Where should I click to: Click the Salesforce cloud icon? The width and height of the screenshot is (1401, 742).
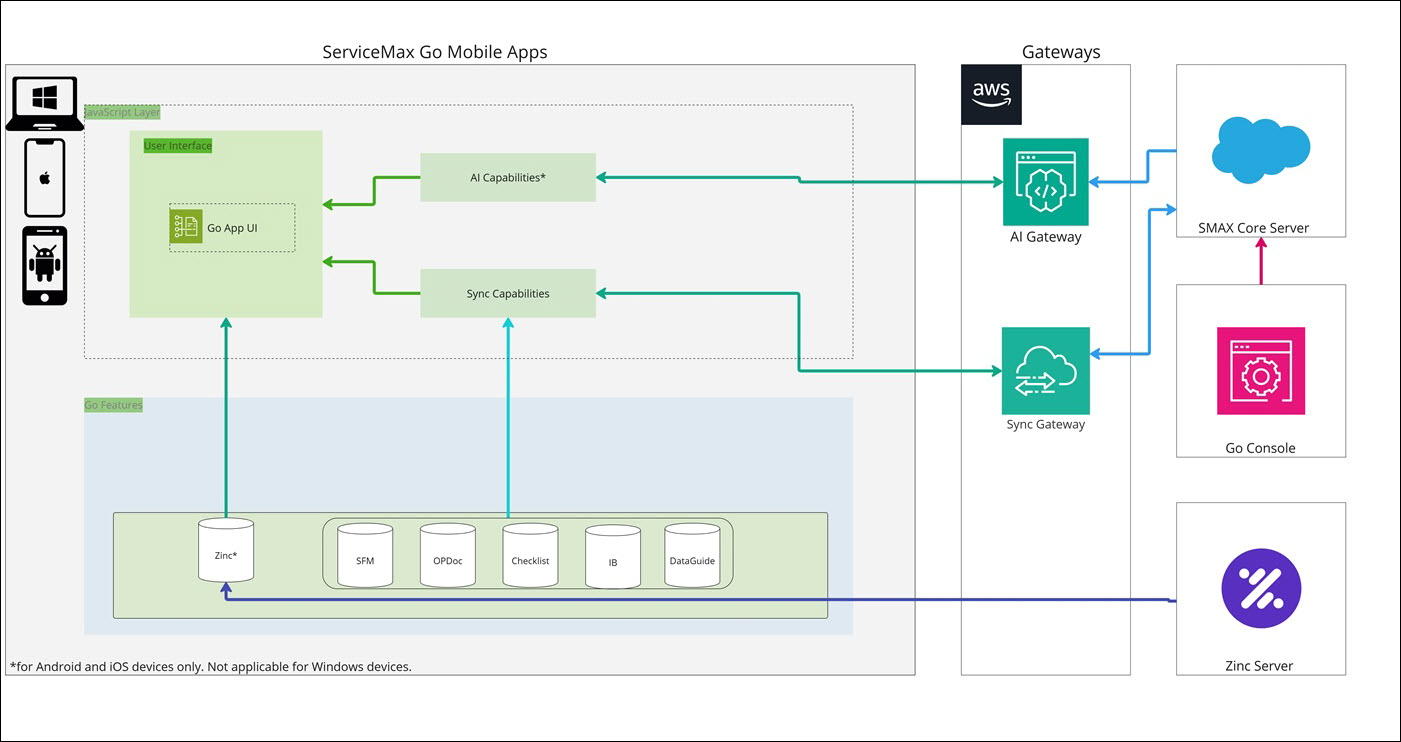1260,150
